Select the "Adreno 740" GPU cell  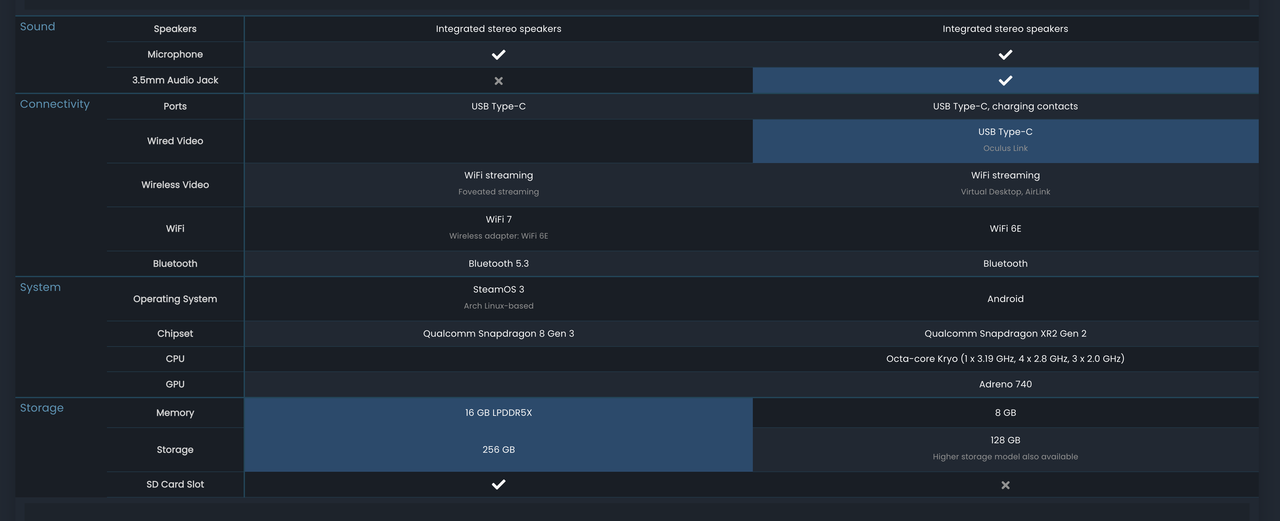coord(1005,384)
